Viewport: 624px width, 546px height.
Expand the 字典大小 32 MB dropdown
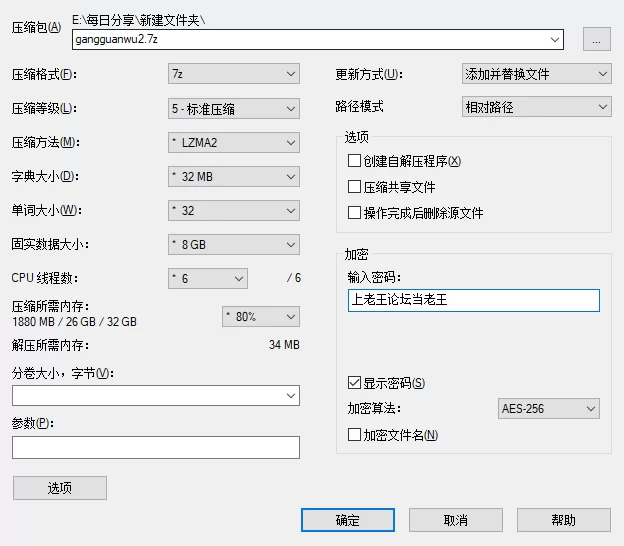point(234,177)
